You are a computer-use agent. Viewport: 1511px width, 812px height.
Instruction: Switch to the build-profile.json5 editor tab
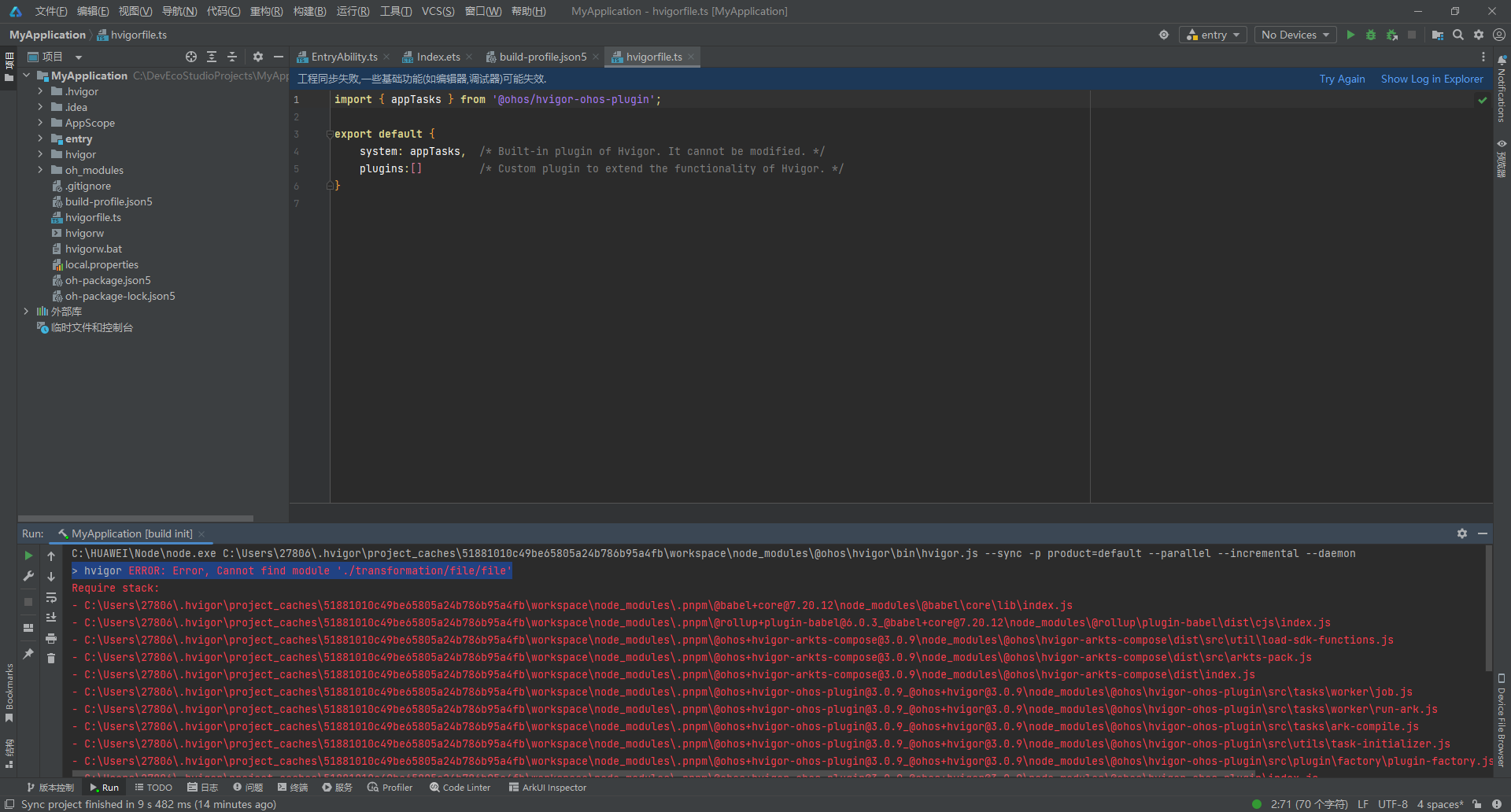542,57
